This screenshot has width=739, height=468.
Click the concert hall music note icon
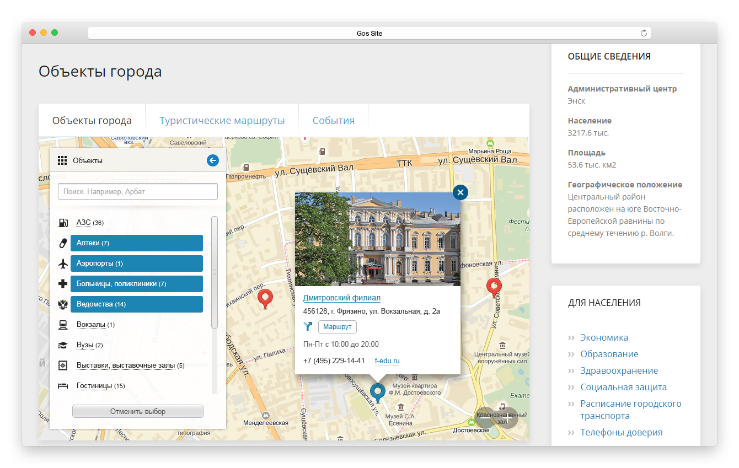coord(502,407)
